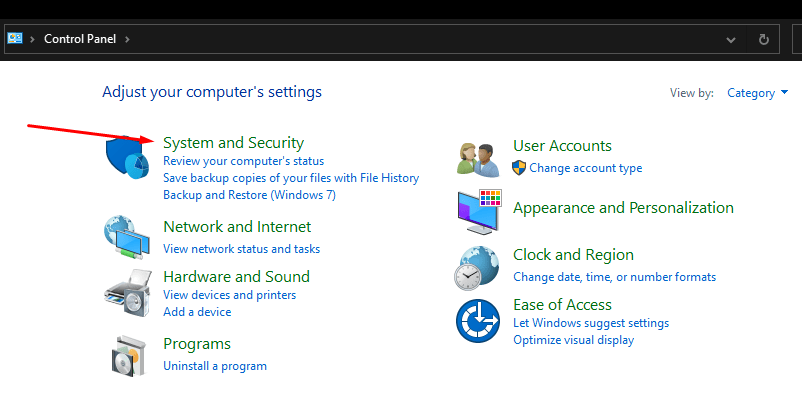Click the Control Panel breadcrumb in address bar
Screen dimensions: 802x419
pos(80,39)
